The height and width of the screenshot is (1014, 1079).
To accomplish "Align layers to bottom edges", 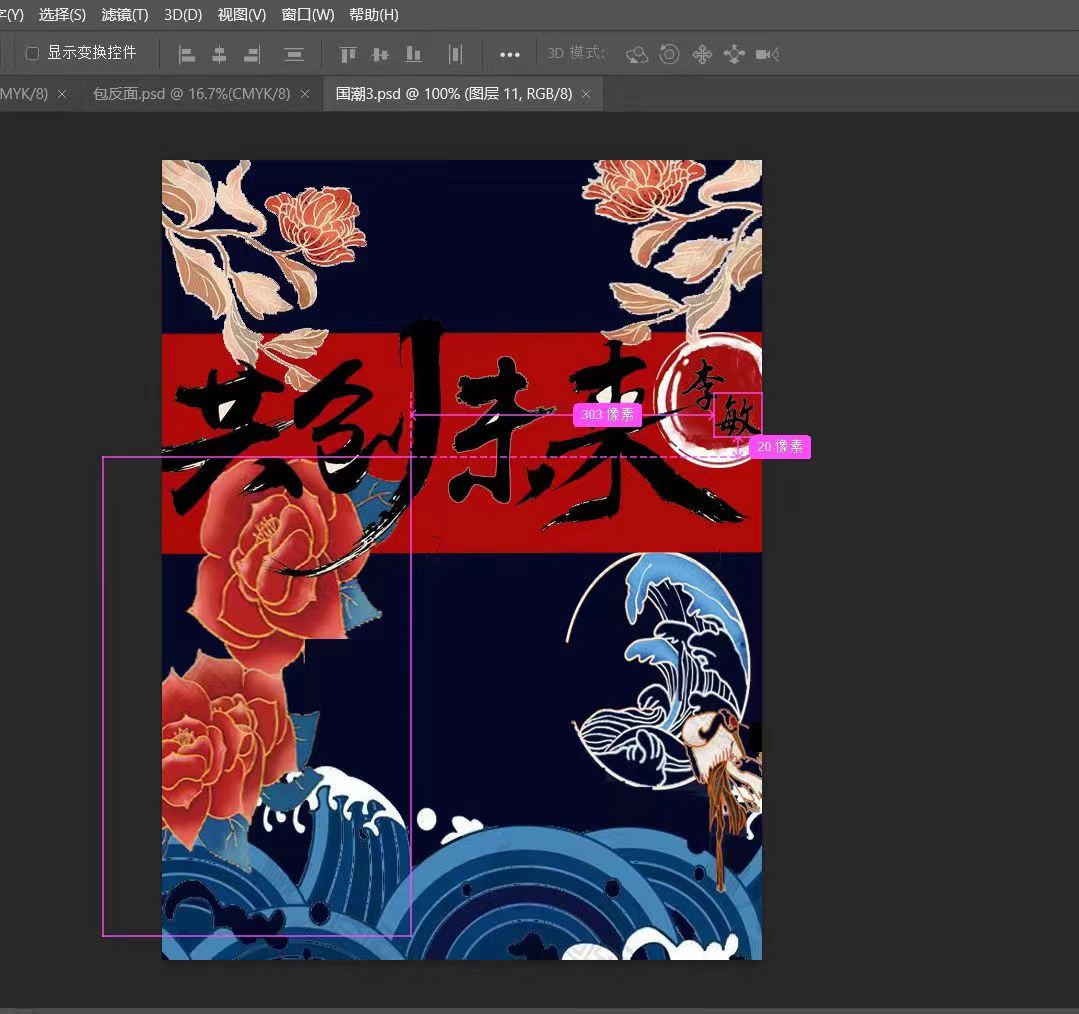I will click(413, 54).
